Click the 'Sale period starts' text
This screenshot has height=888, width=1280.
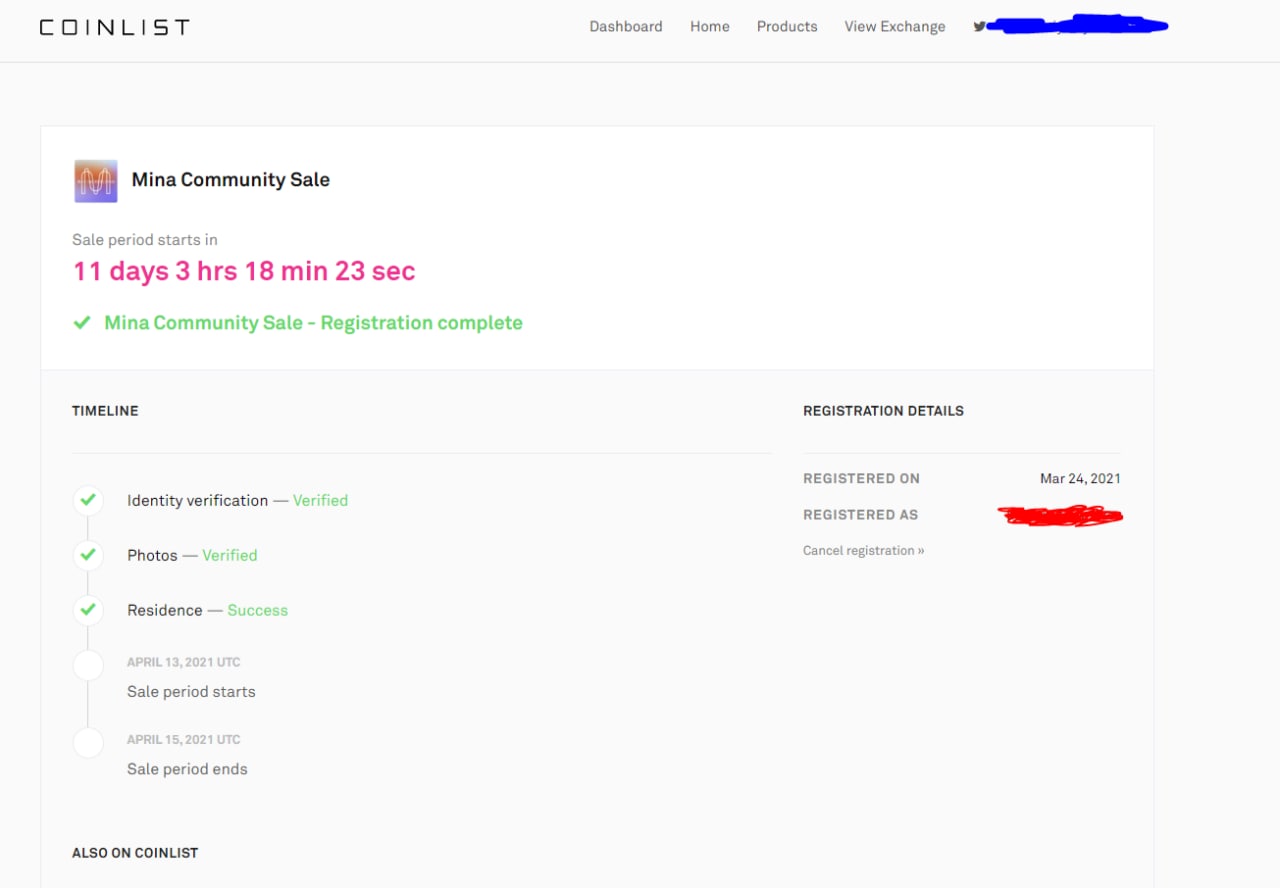click(x=191, y=692)
